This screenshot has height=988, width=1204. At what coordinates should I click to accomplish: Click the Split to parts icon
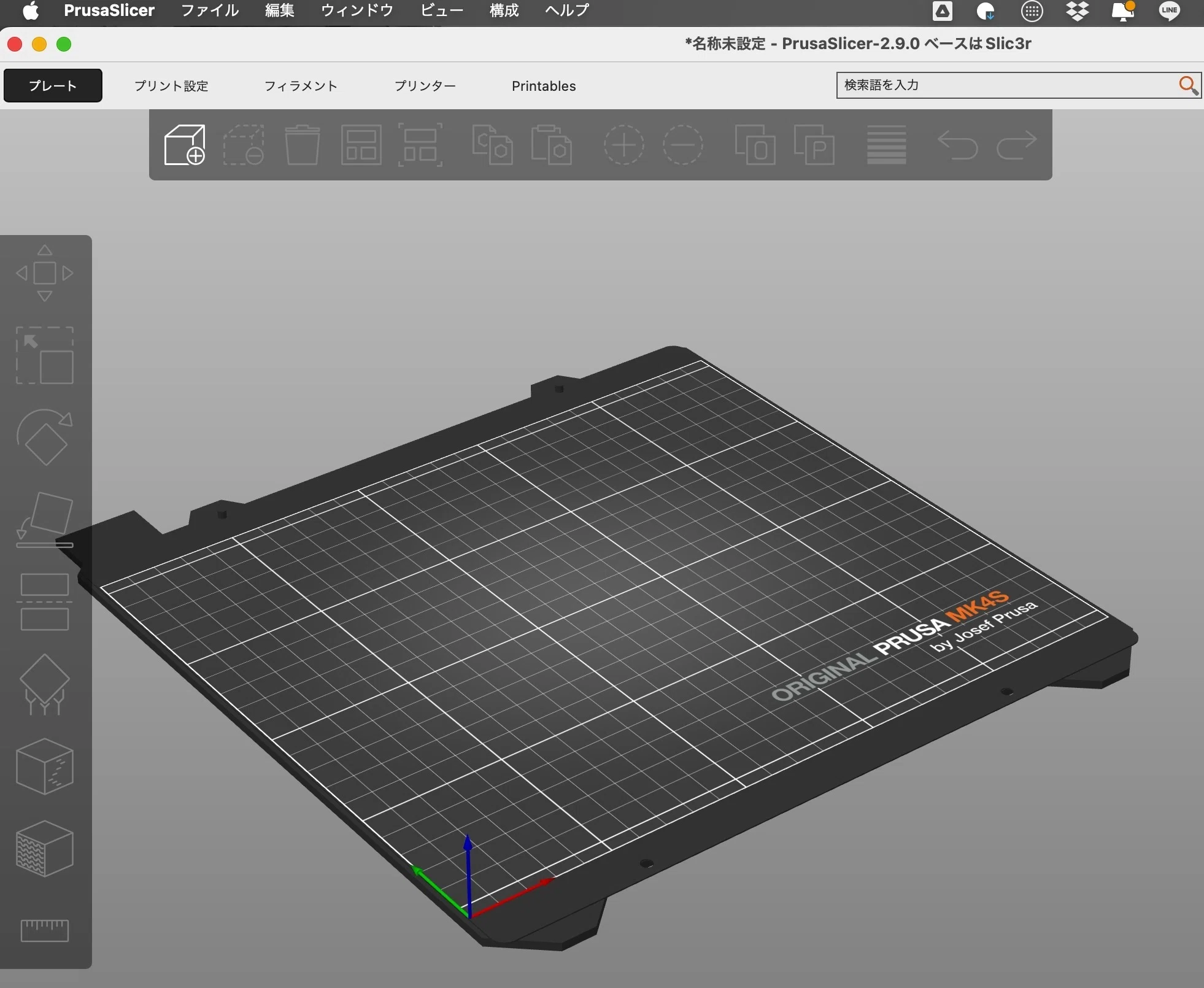[814, 145]
